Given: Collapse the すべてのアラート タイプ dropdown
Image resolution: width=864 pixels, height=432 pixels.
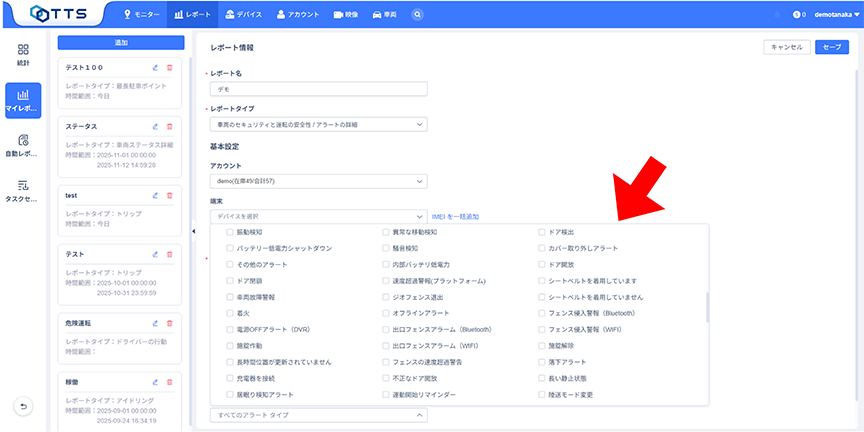Looking at the screenshot, I should click(x=317, y=414).
